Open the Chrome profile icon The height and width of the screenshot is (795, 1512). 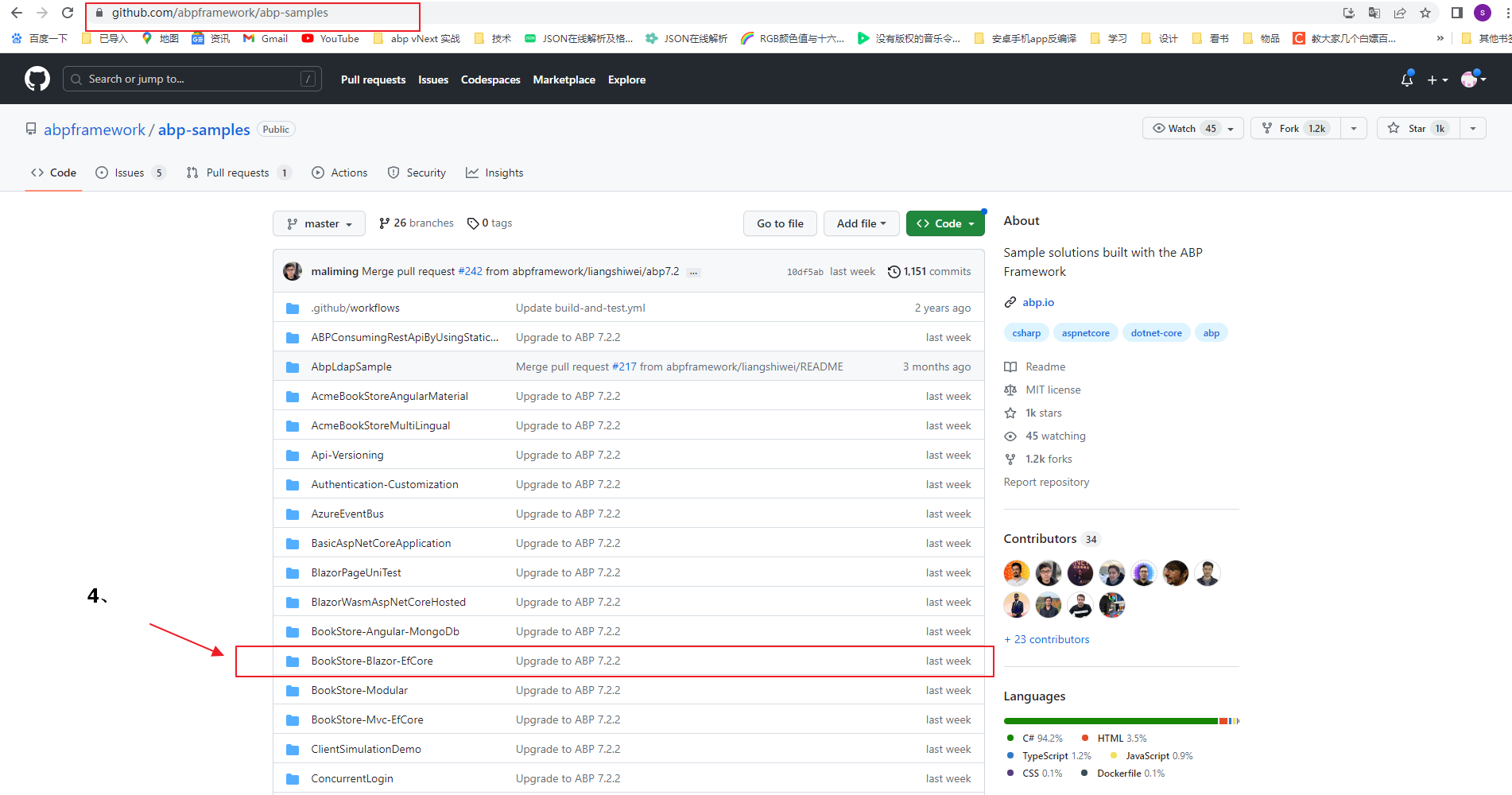pos(1483,13)
